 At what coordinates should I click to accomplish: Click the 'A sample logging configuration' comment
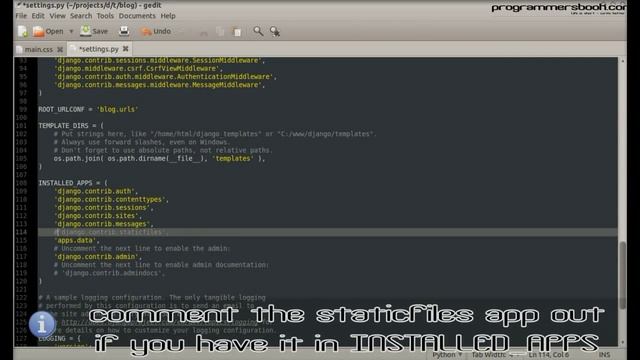pyautogui.click(x=152, y=297)
